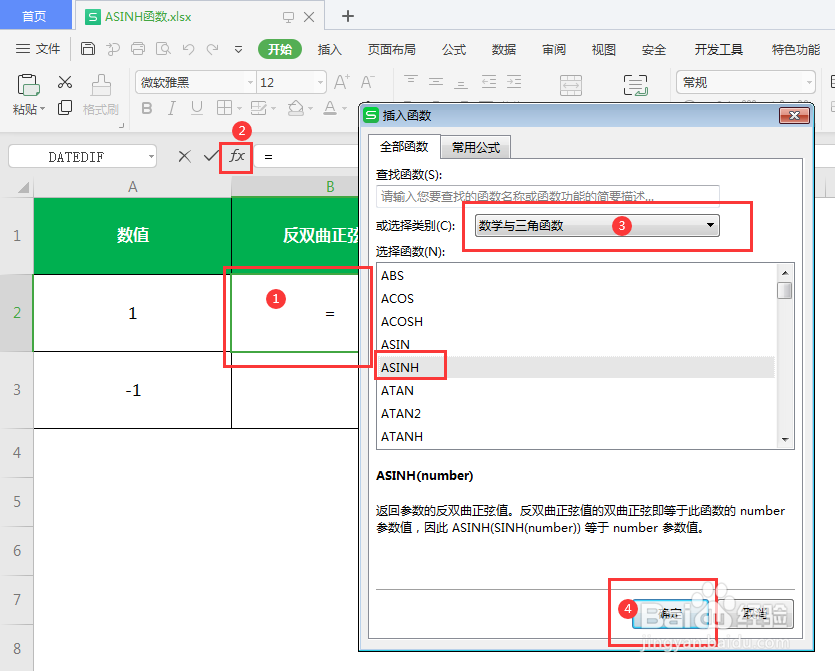Click cell A3 containing -1

click(x=132, y=390)
